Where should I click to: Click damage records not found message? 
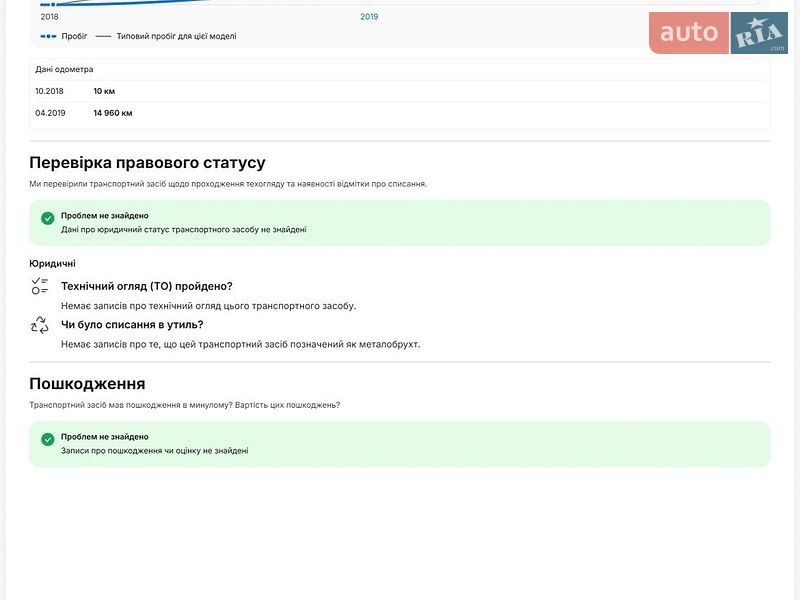coord(155,451)
